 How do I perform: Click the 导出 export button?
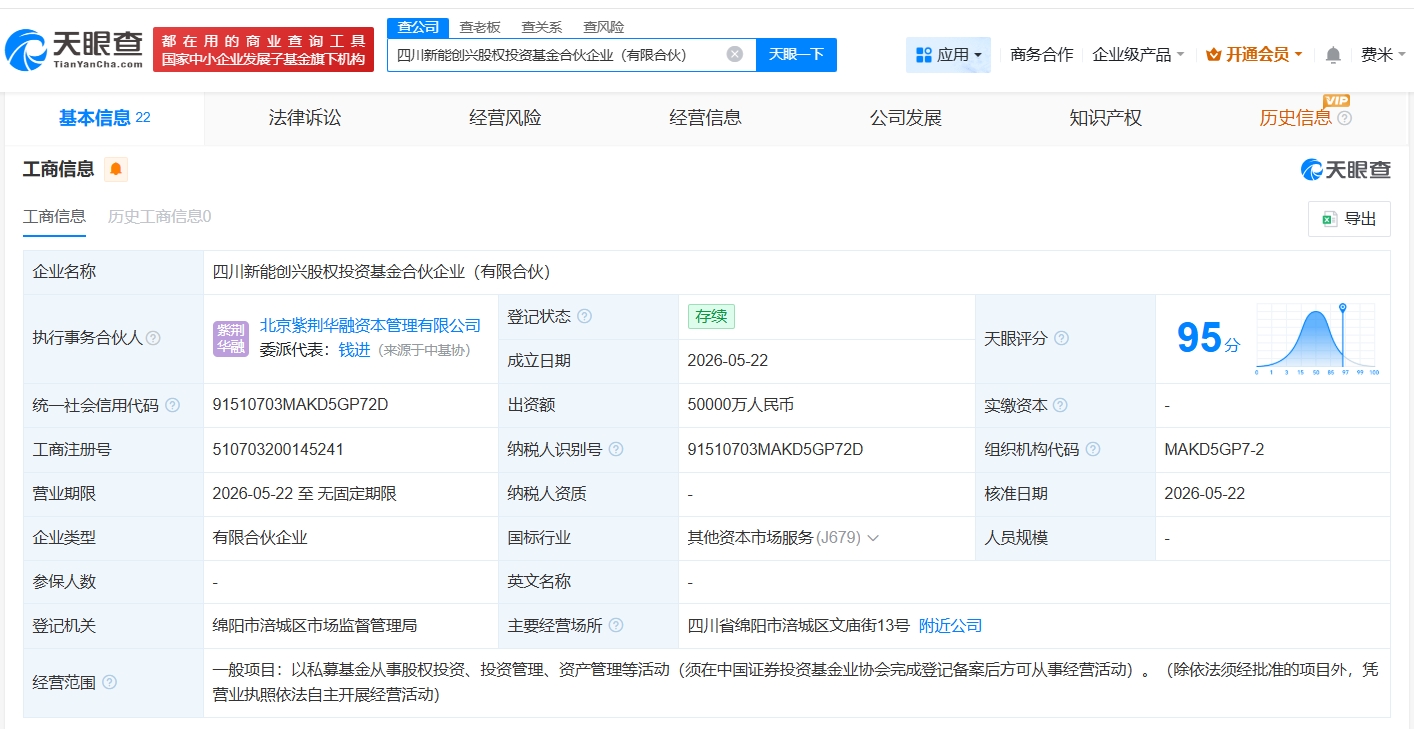tap(1349, 219)
